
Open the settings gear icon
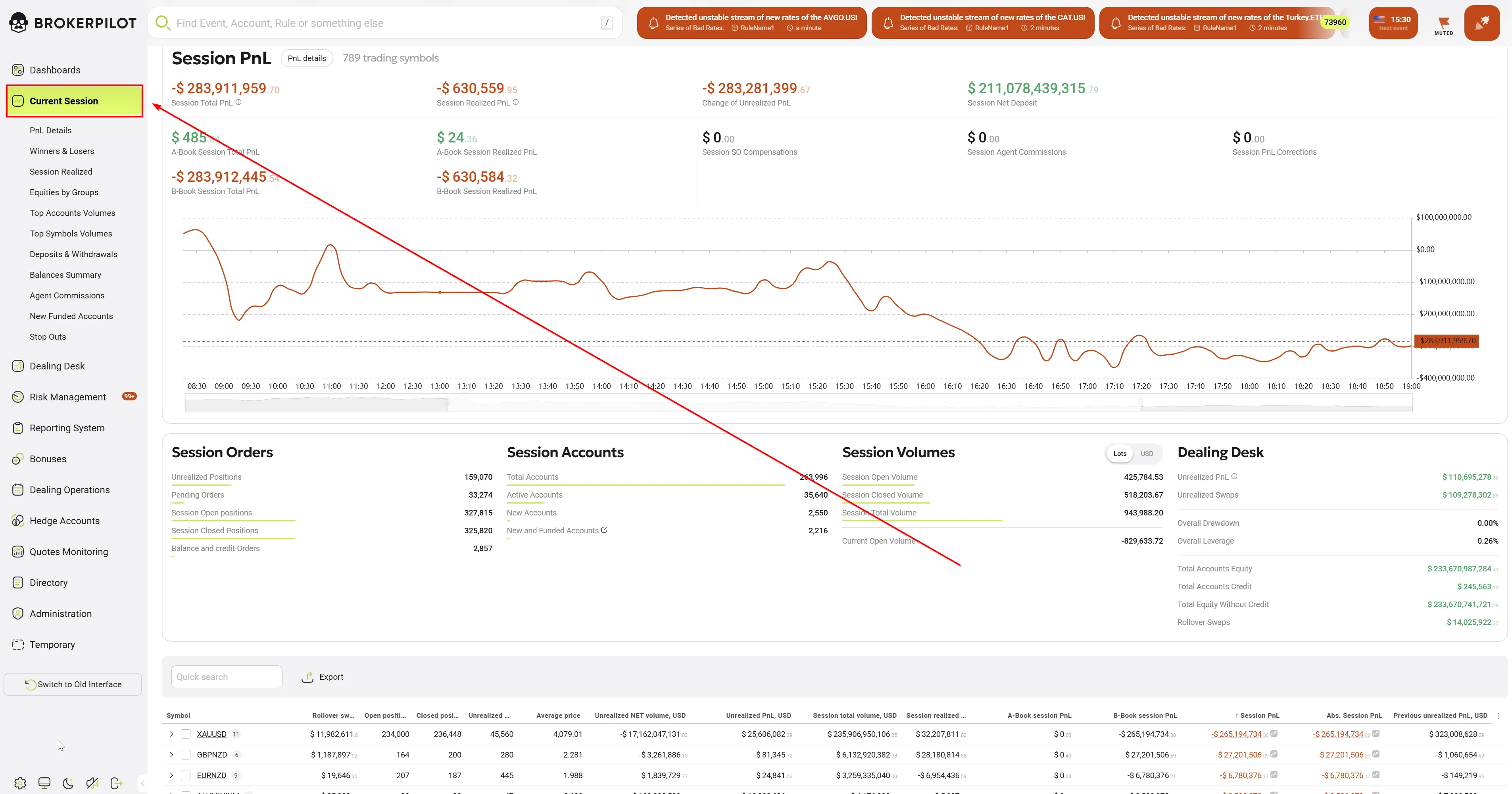coord(20,783)
